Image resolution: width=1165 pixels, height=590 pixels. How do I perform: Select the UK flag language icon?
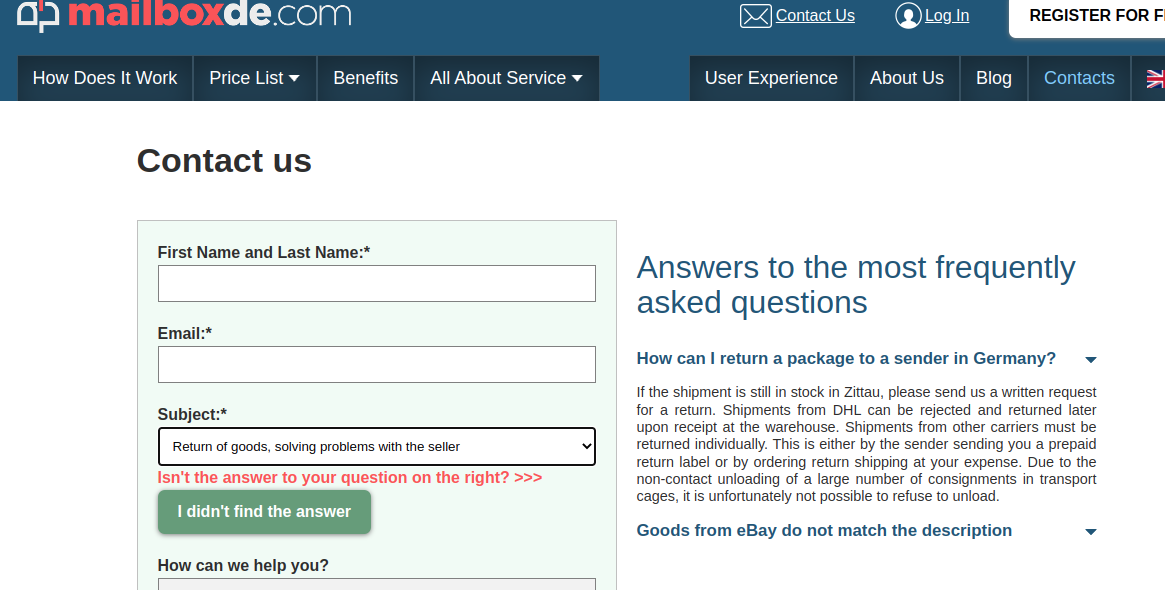[1155, 78]
